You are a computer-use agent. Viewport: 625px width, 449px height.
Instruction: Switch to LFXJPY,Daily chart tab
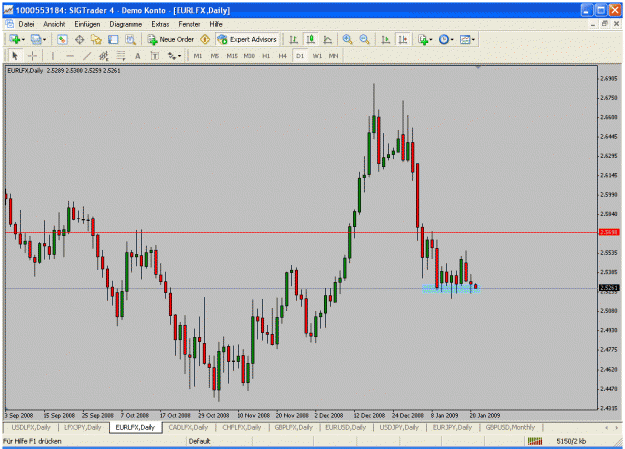click(x=83, y=427)
